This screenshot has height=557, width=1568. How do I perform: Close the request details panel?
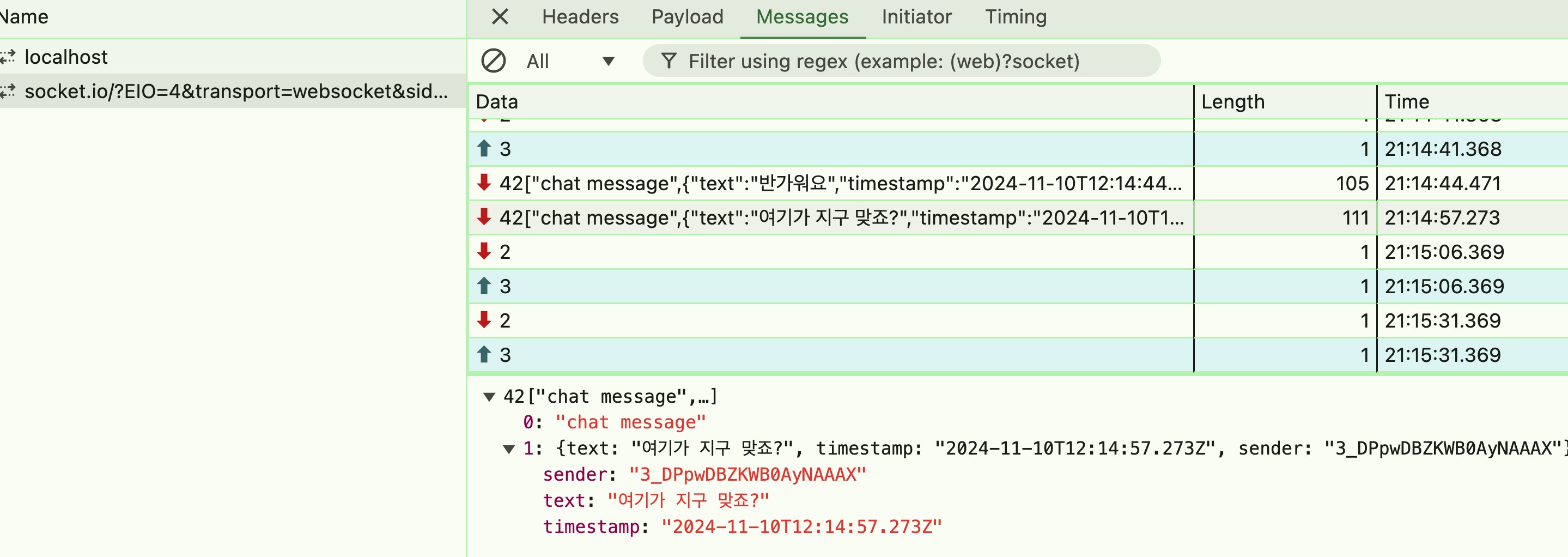(x=500, y=16)
